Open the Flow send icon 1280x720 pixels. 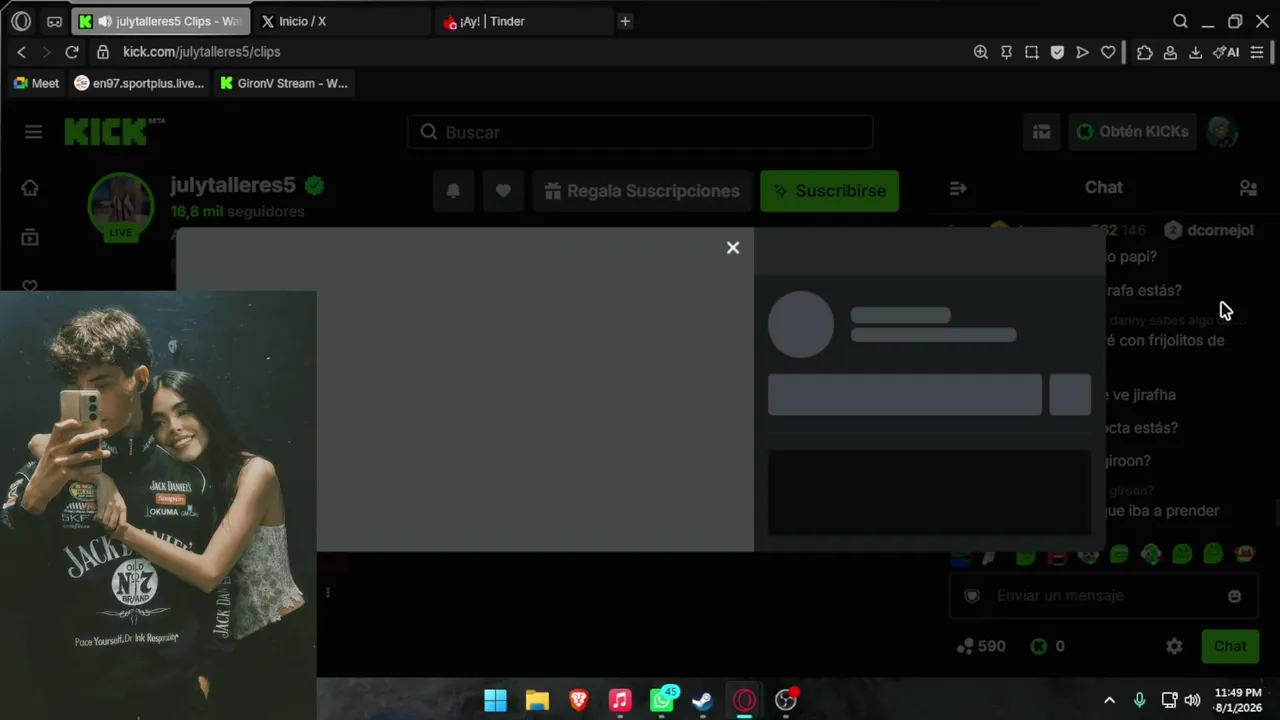pos(1082,52)
